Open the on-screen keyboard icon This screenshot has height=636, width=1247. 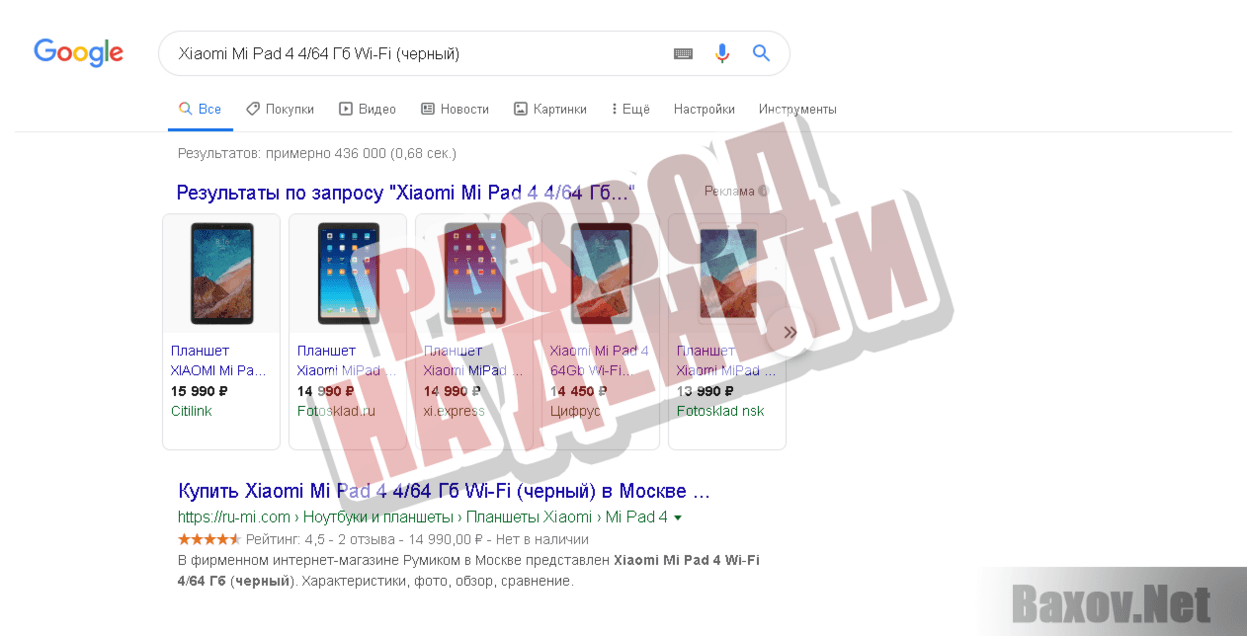683,54
